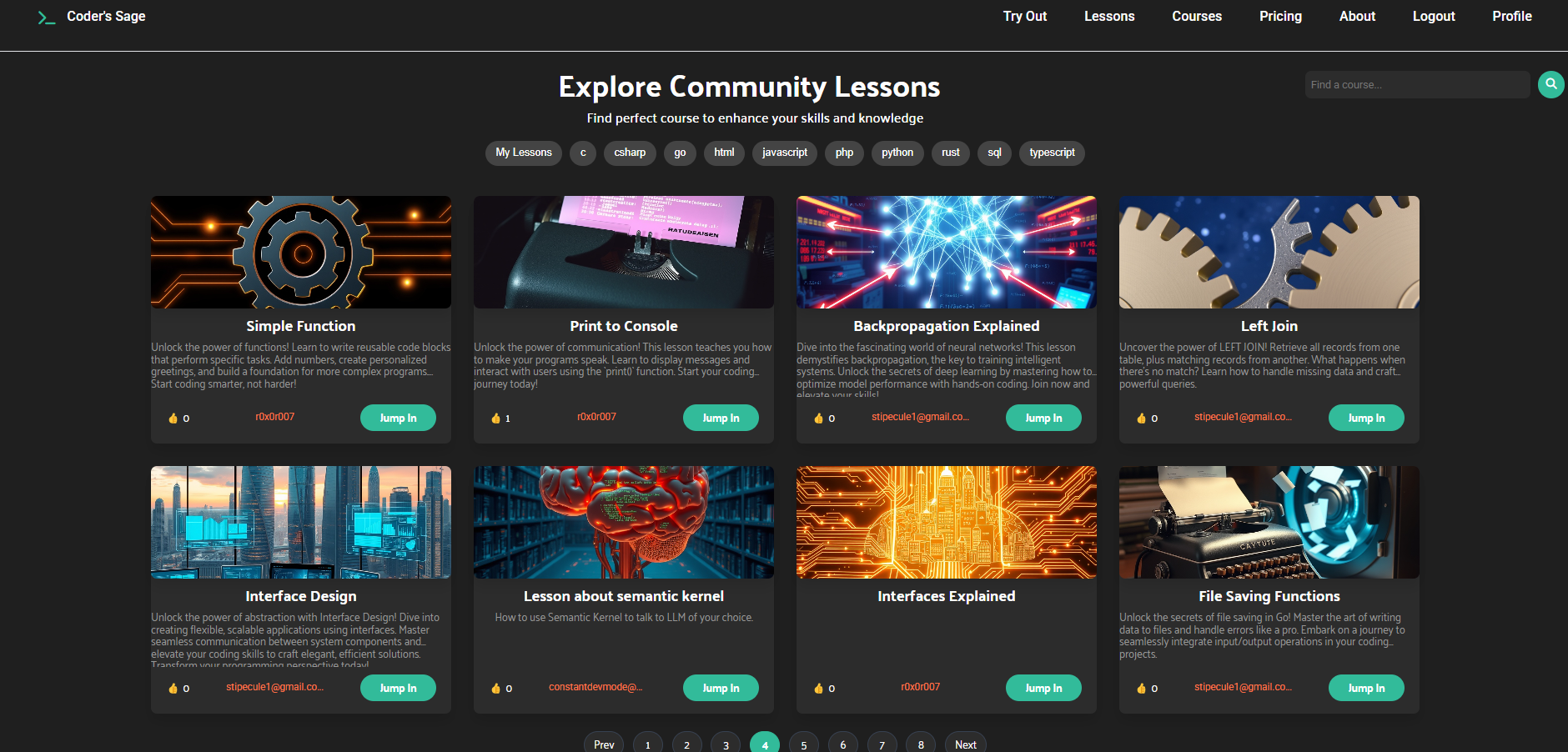Open the Profile page
The width and height of the screenshot is (1568, 752).
coord(1512,16)
